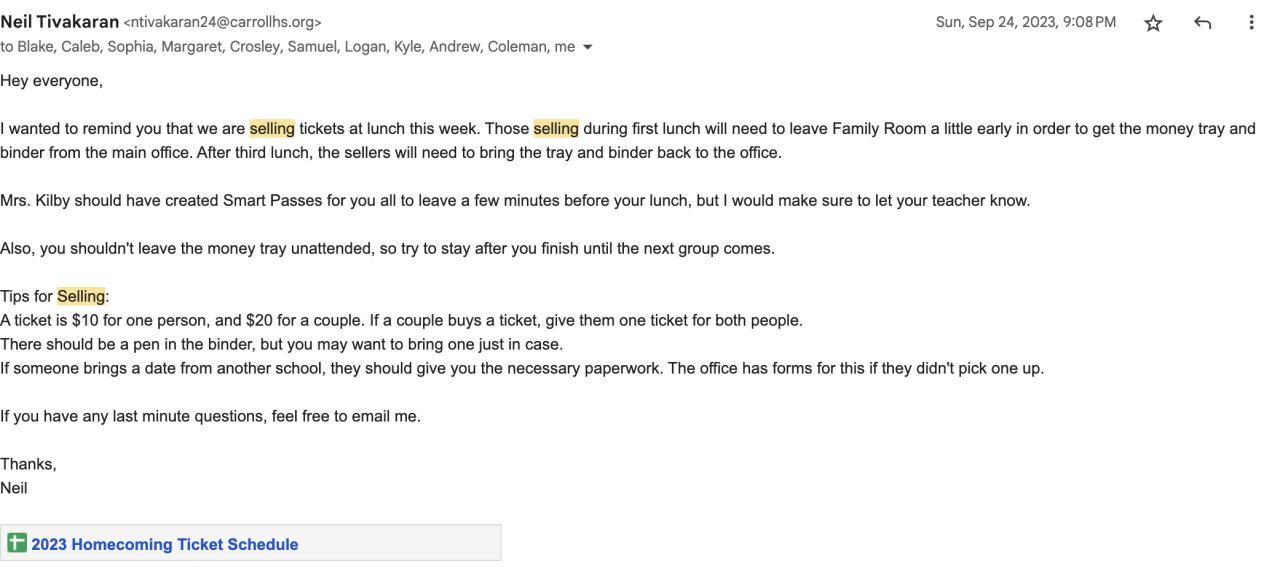Click the first highlighted "selling" word

272,128
